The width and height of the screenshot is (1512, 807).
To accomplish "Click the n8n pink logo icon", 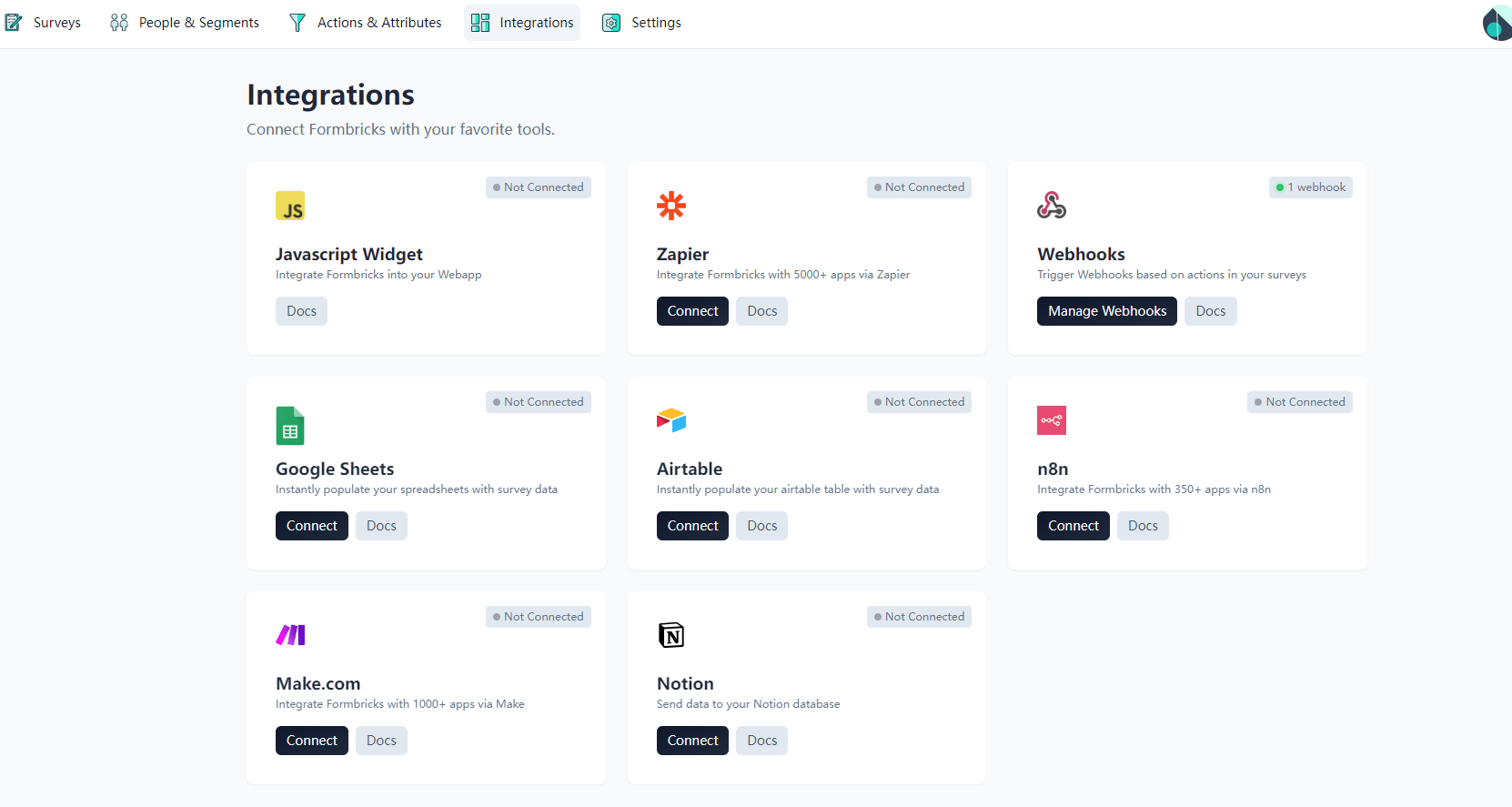I will click(1052, 420).
